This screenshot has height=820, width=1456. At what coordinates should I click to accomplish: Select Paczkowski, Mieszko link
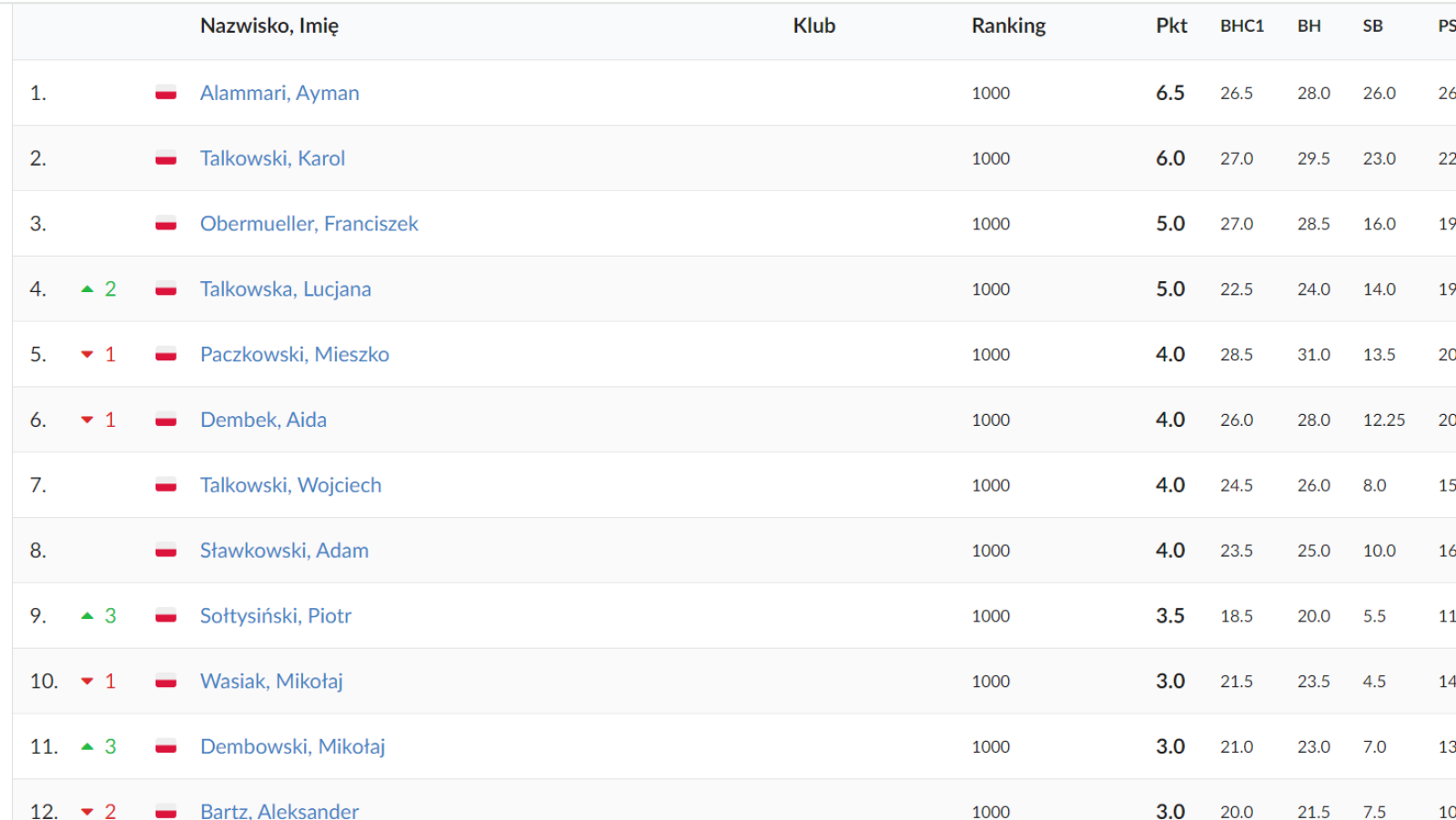(x=294, y=355)
